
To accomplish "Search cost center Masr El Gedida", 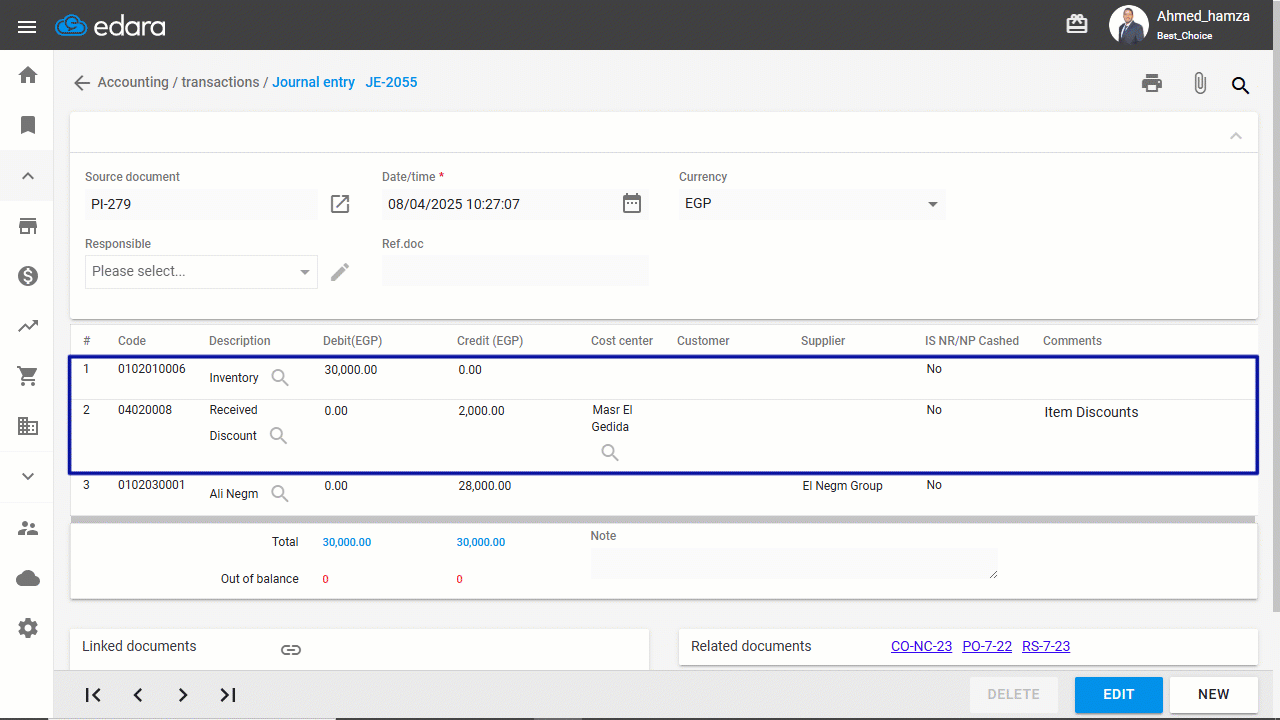I will pyautogui.click(x=610, y=453).
